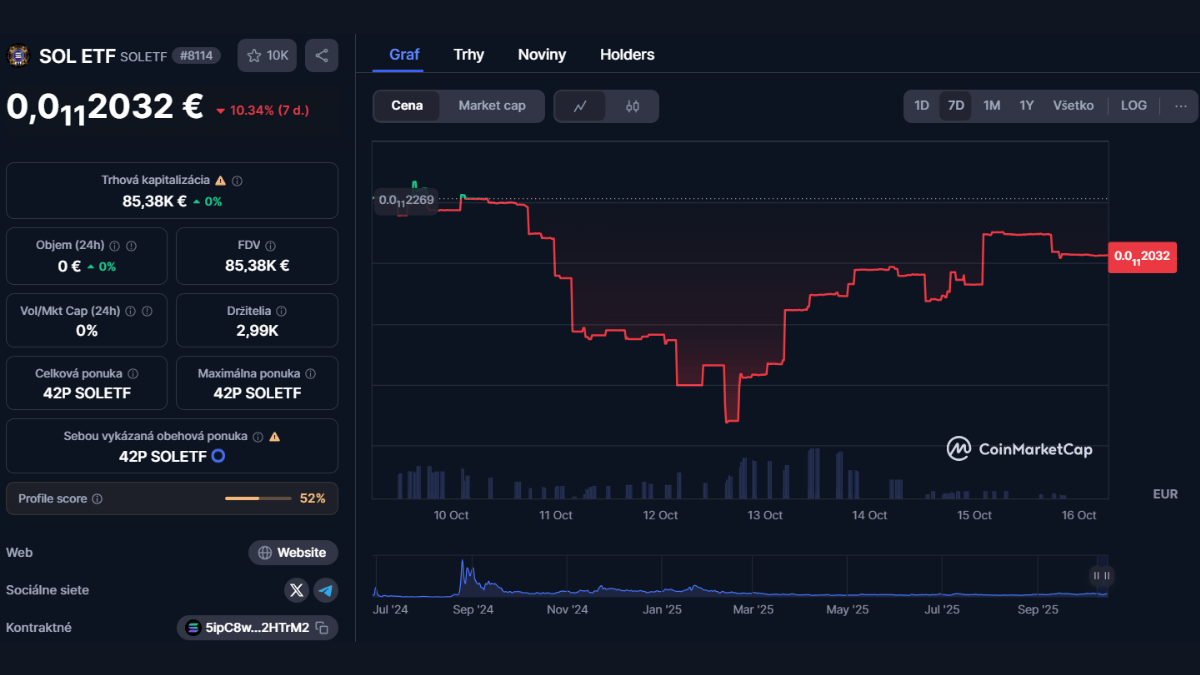Show info tooltip for Maximálna ponuka
The height and width of the screenshot is (675, 1200).
(x=310, y=374)
